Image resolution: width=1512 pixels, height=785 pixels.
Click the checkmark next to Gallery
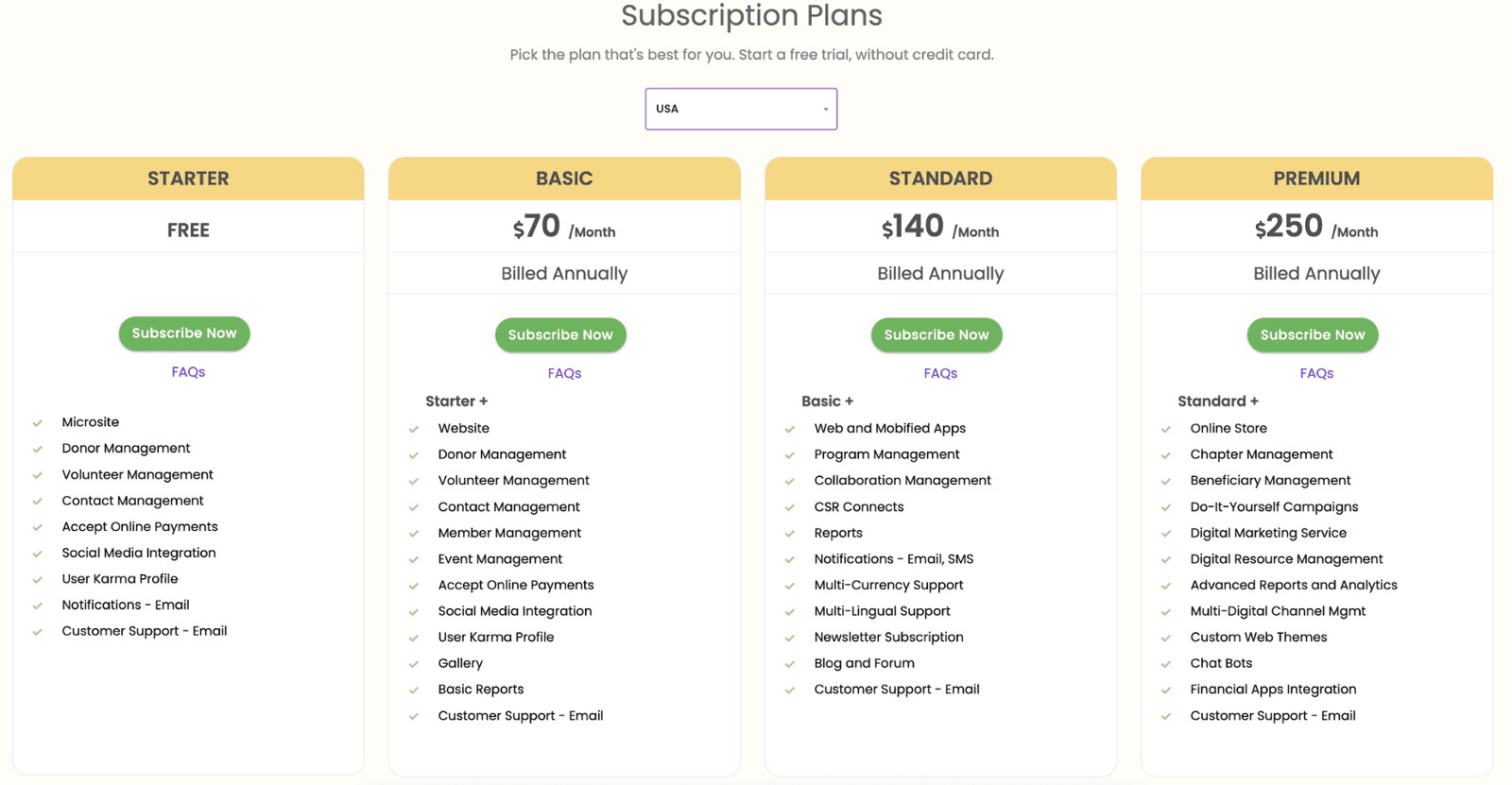click(x=414, y=664)
